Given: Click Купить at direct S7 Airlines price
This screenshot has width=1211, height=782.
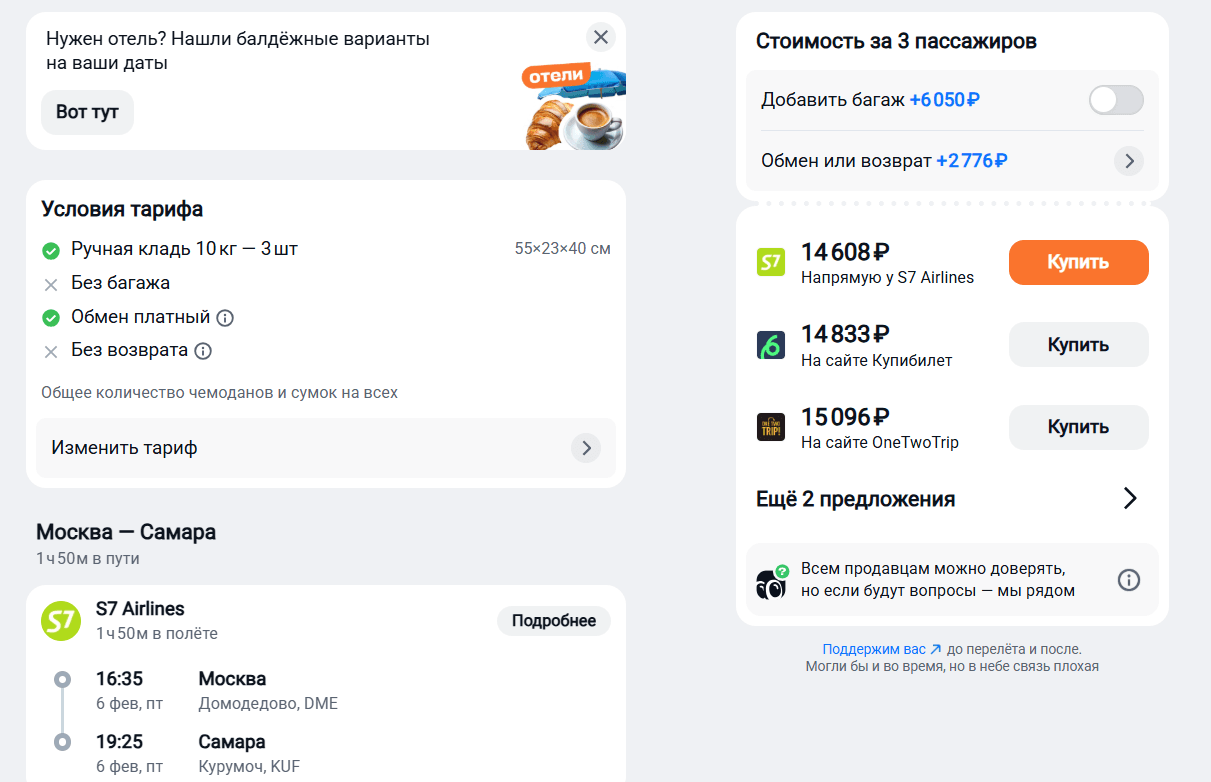Looking at the screenshot, I should (1078, 262).
